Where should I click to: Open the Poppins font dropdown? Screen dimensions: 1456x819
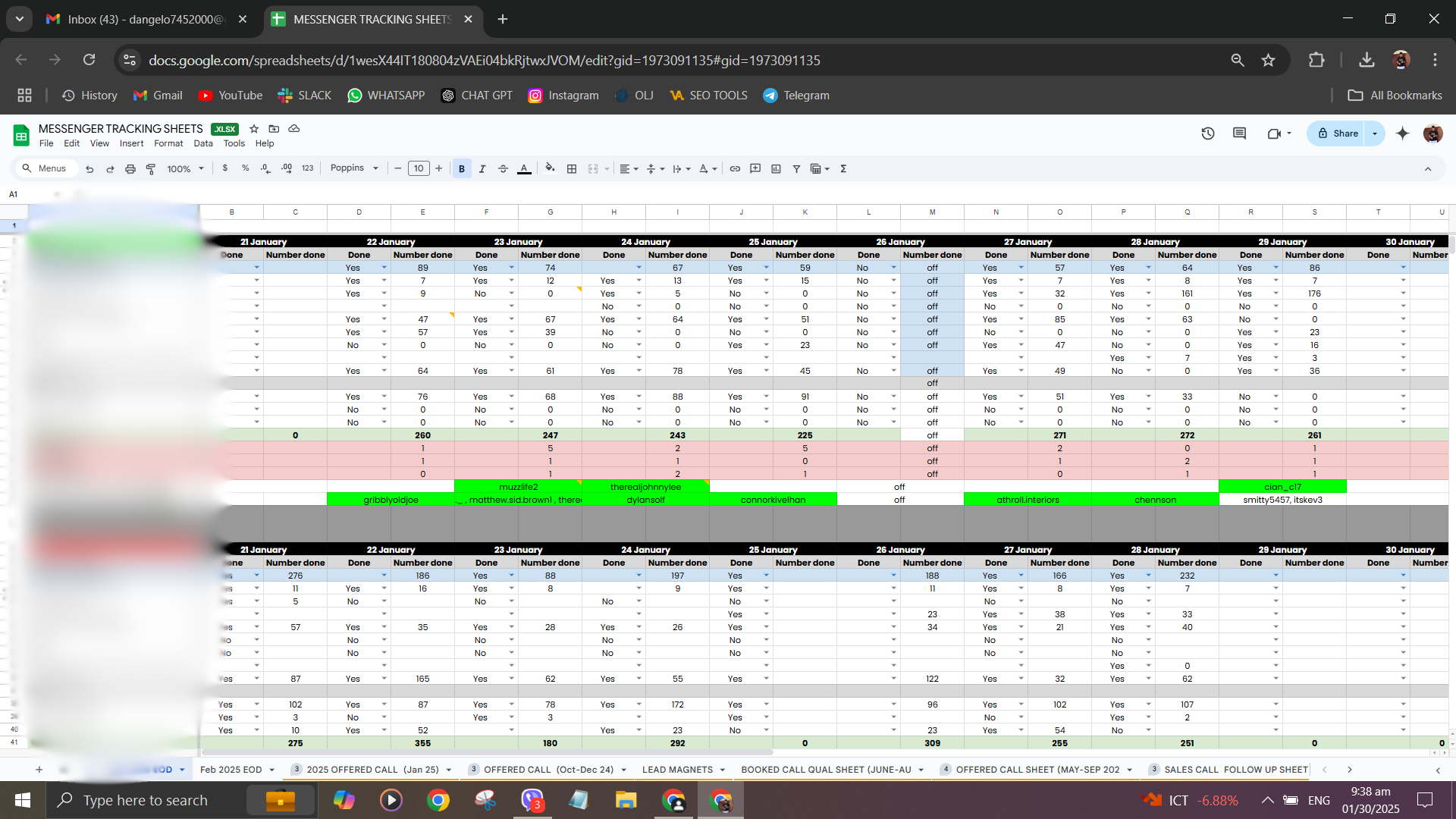pos(354,168)
